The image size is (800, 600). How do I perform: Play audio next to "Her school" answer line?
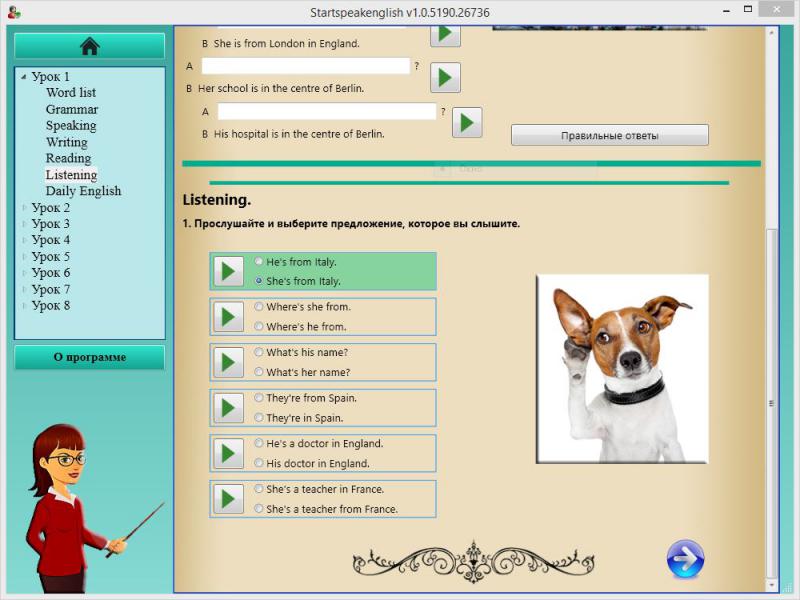(x=445, y=78)
